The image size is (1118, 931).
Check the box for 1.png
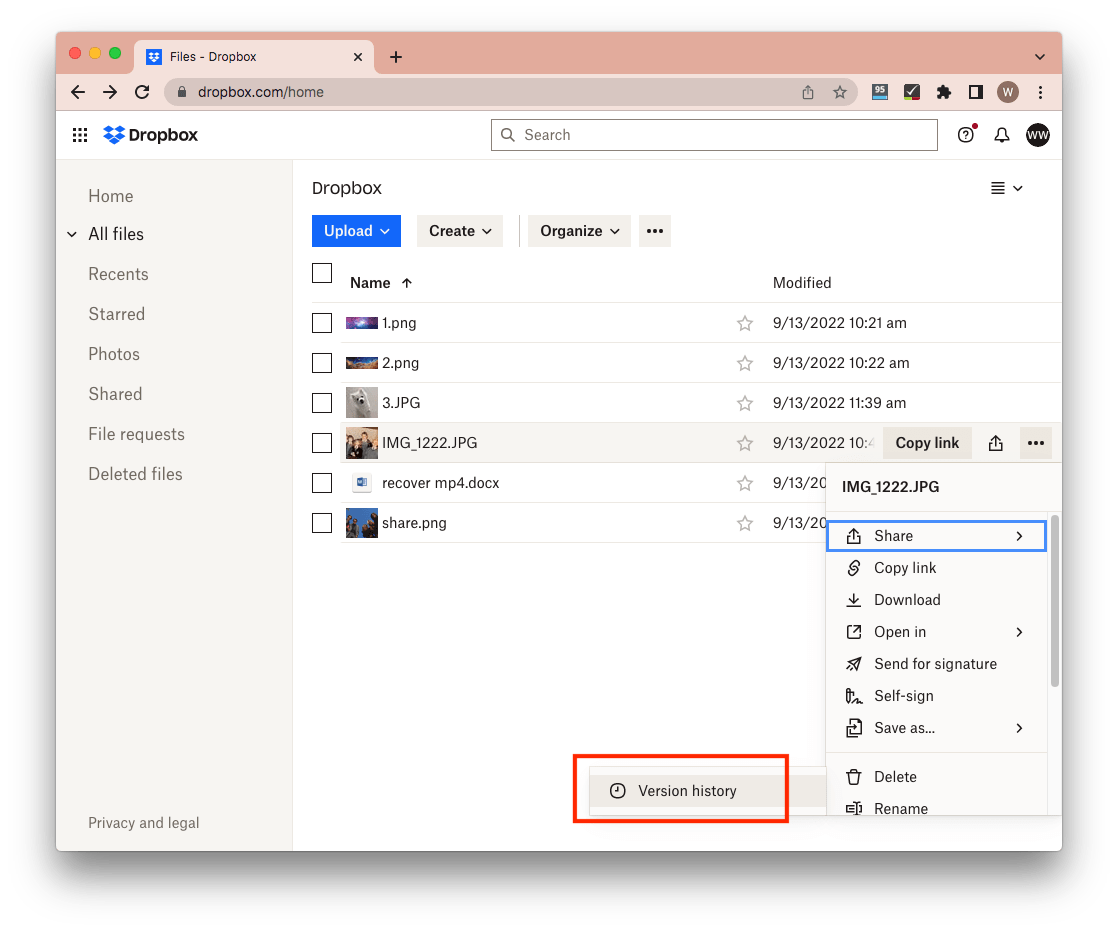(322, 323)
